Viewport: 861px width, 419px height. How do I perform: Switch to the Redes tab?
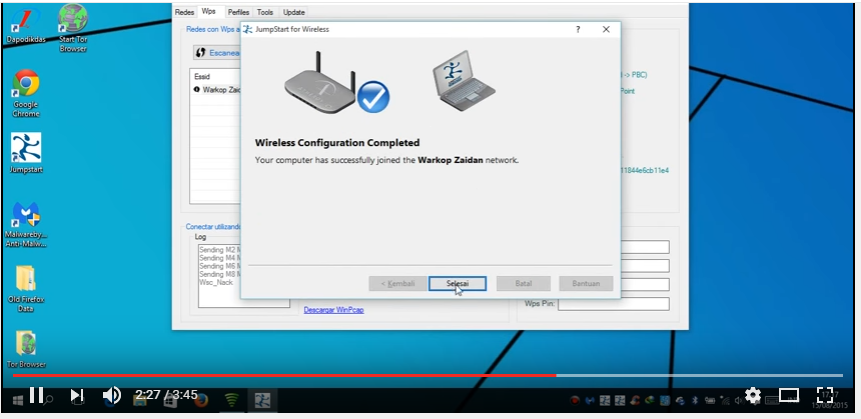pos(184,12)
